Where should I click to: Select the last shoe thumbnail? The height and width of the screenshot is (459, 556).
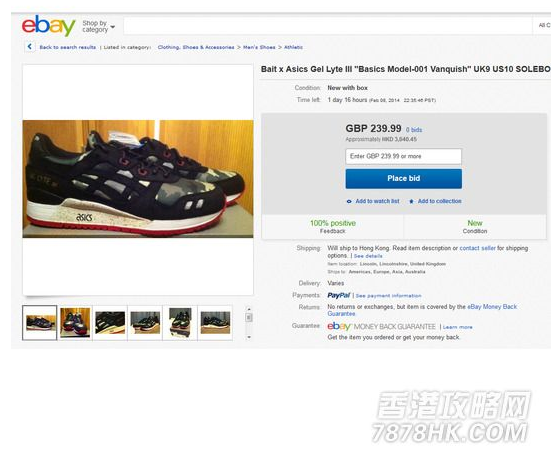(x=215, y=322)
